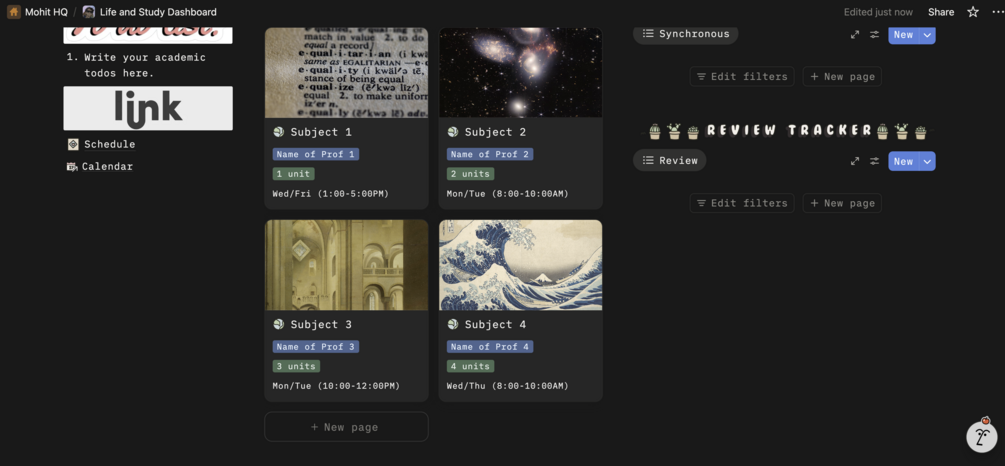Image resolution: width=1005 pixels, height=466 pixels.
Task: Open view settings for Synchronous database
Action: [x=874, y=35]
